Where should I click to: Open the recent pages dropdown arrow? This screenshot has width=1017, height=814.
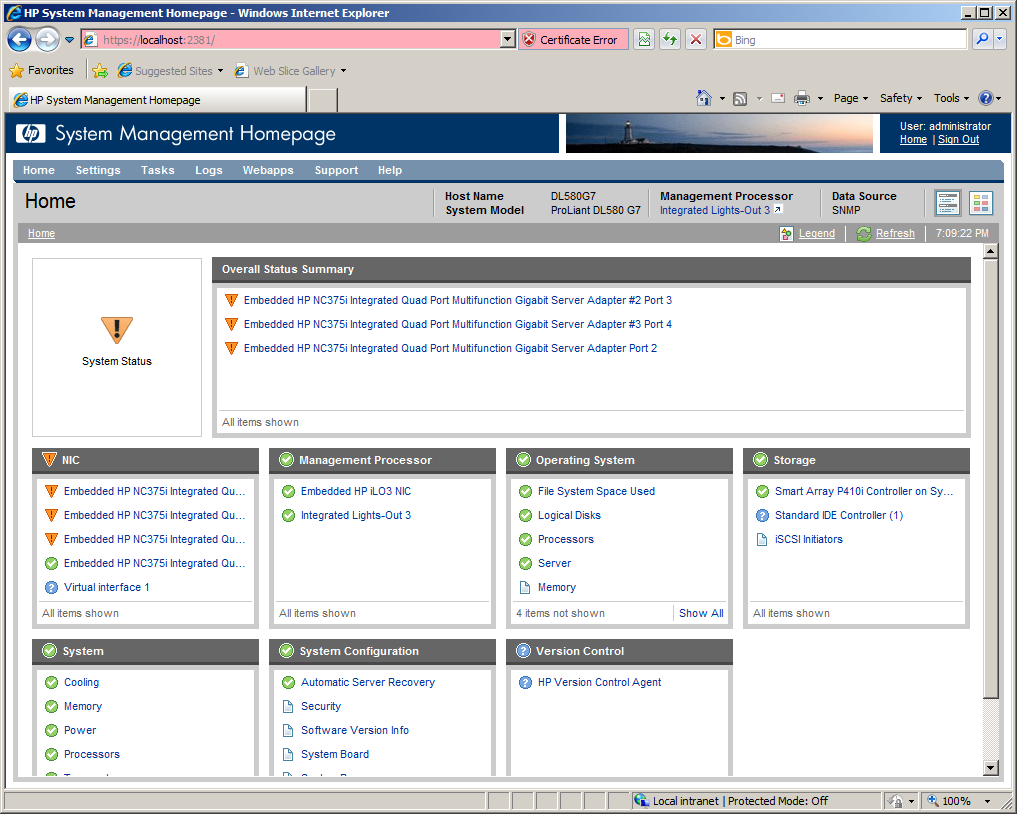point(69,40)
